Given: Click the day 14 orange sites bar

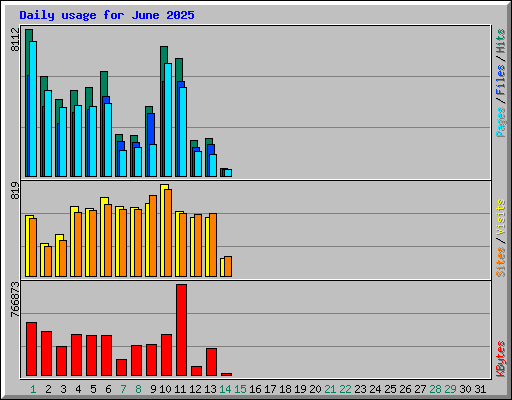Looking at the screenshot, I should (228, 266).
